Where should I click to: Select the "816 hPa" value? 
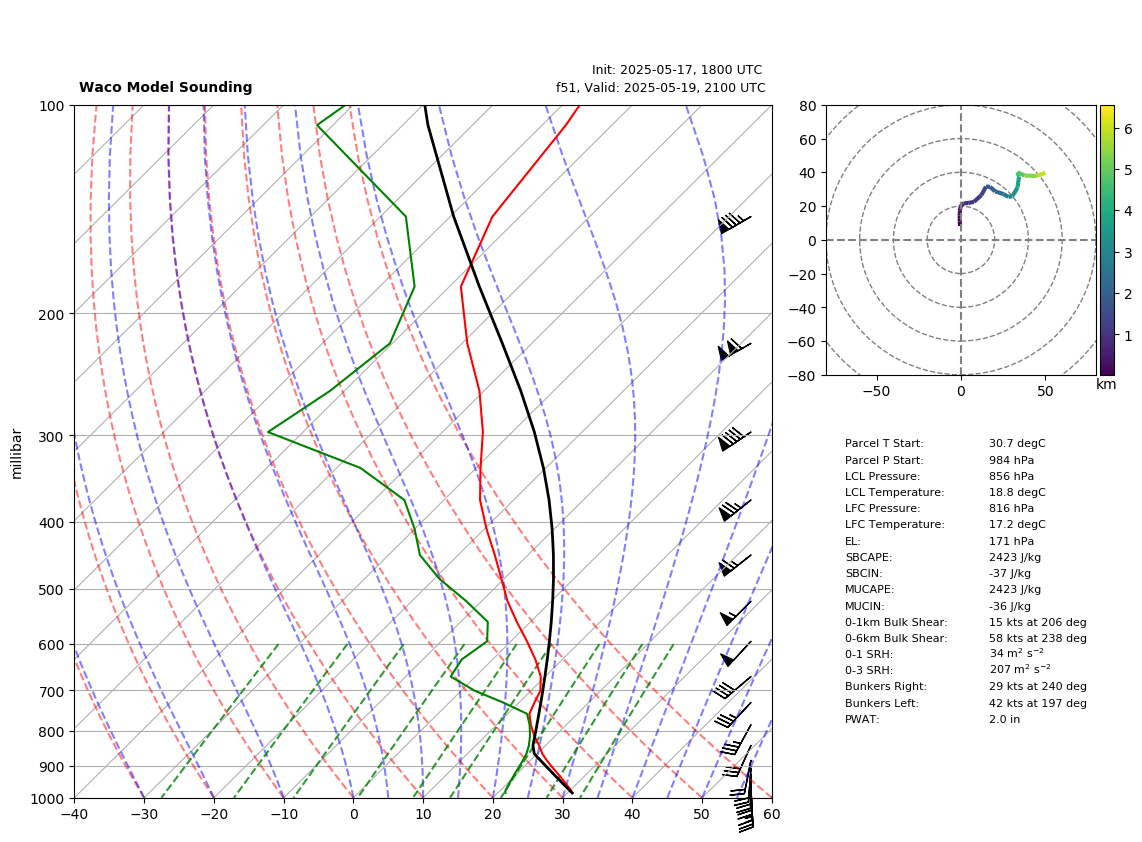(1011, 508)
